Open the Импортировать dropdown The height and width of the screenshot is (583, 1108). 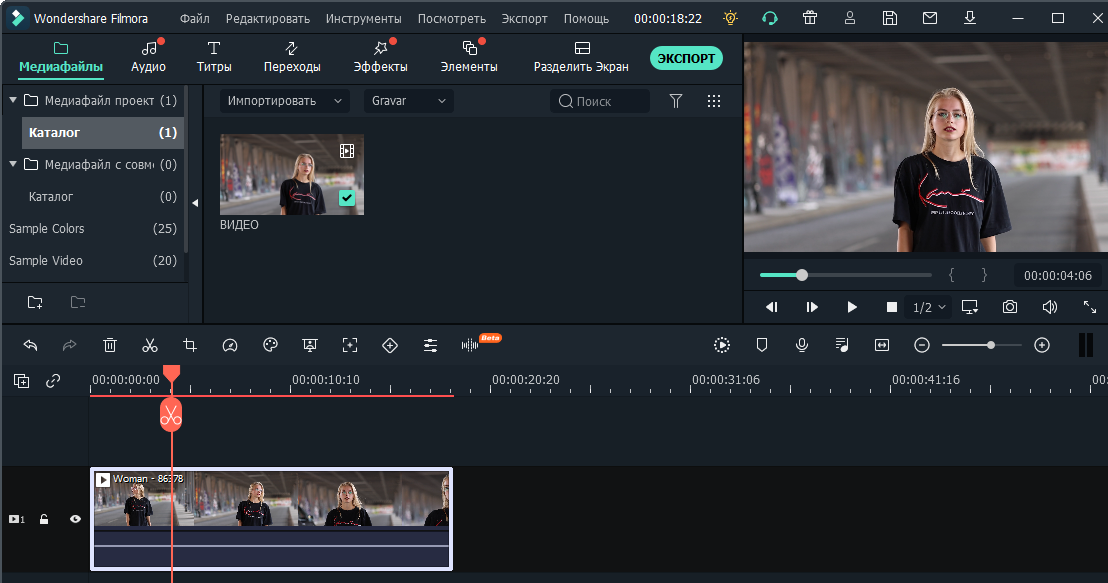pyautogui.click(x=285, y=101)
